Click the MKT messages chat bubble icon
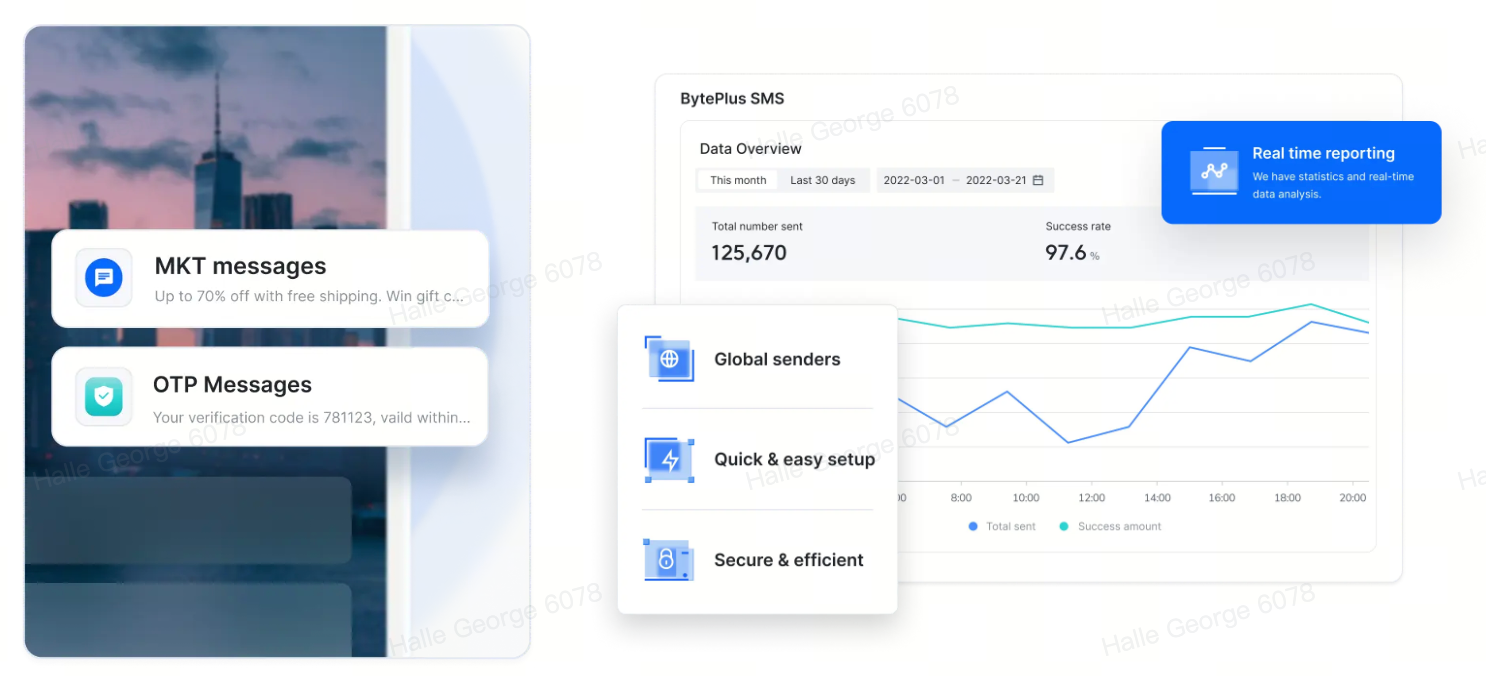This screenshot has width=1486, height=676. click(104, 278)
